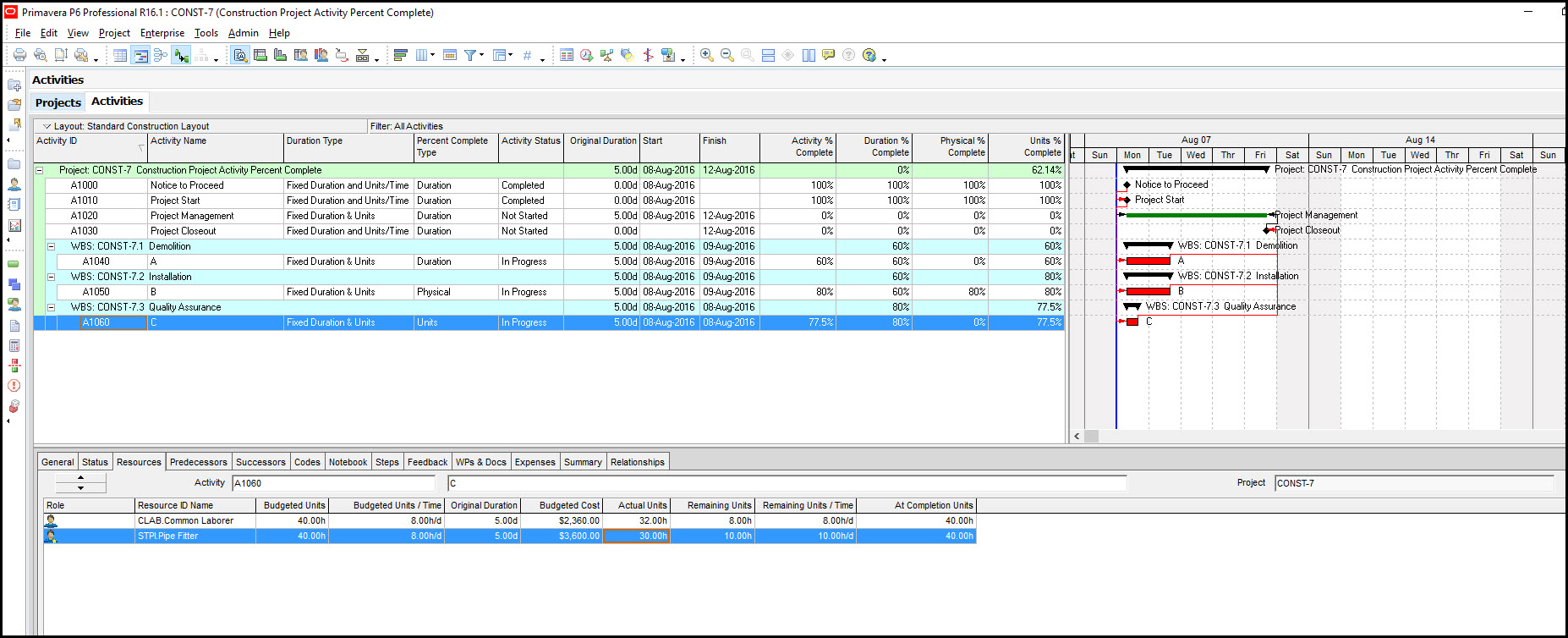
Task: Open the Layout options dropdown
Action: 47,126
